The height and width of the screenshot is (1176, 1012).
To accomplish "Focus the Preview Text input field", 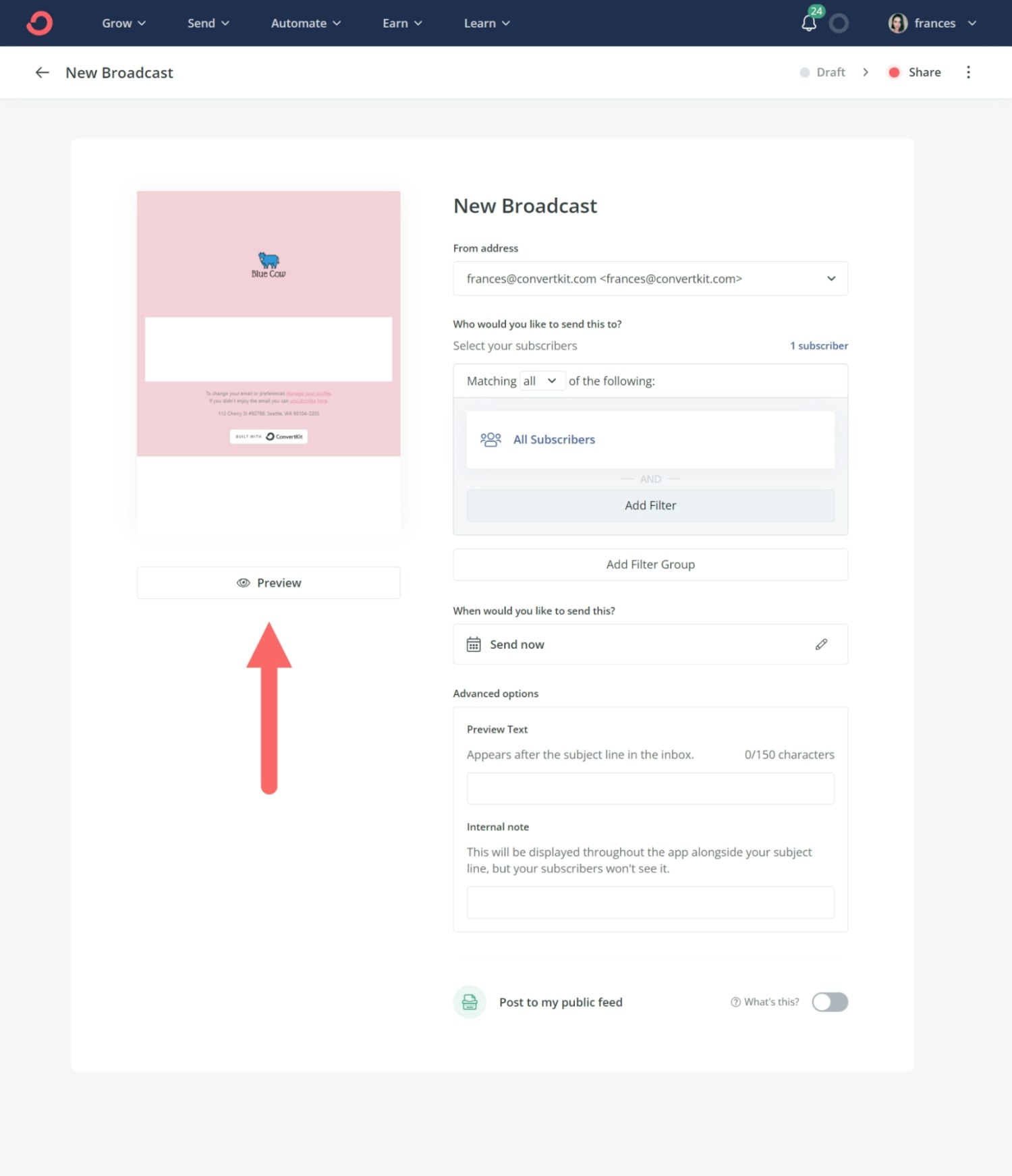I will (x=650, y=788).
